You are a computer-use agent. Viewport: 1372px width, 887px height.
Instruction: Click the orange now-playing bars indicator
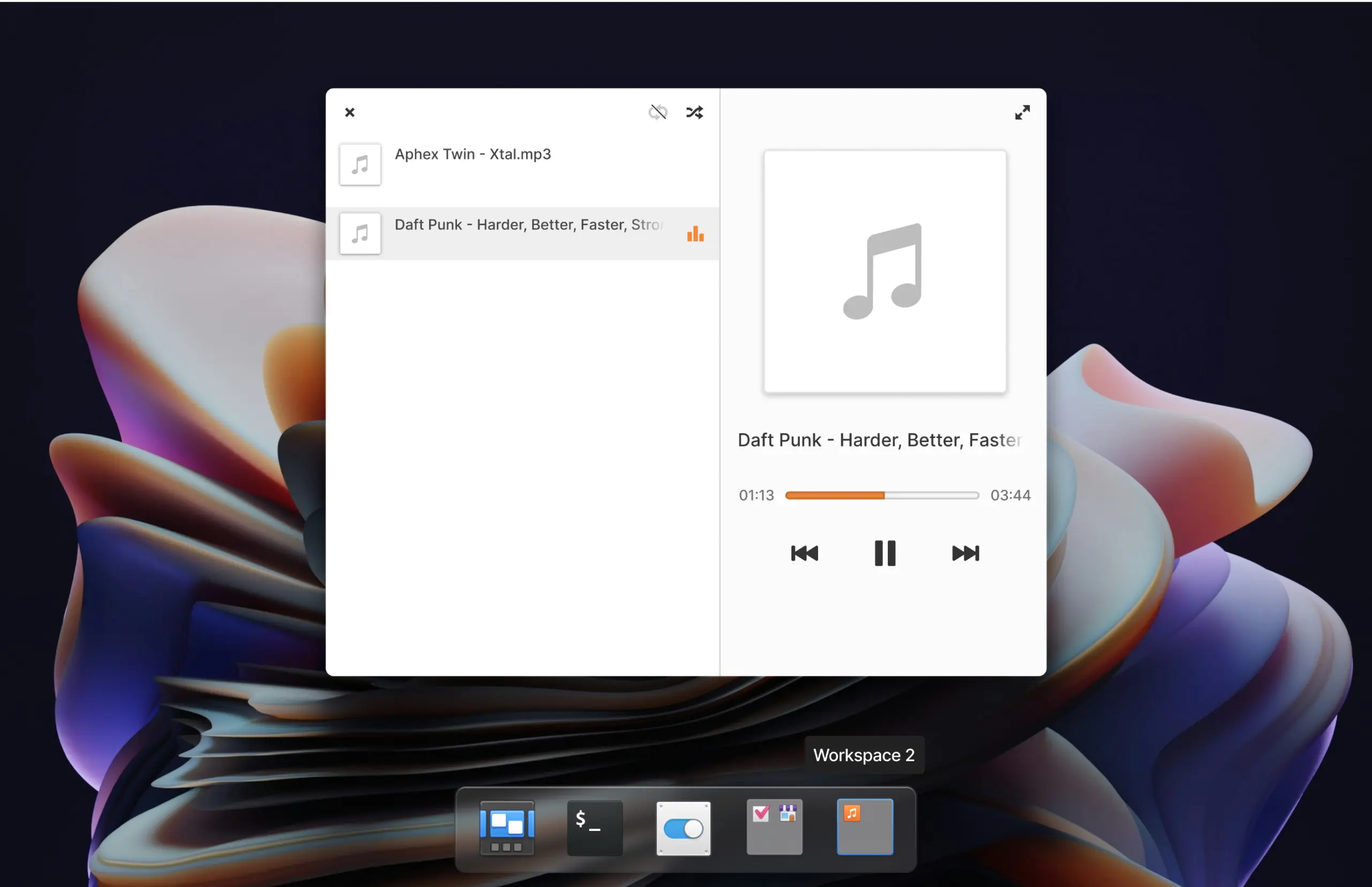695,234
